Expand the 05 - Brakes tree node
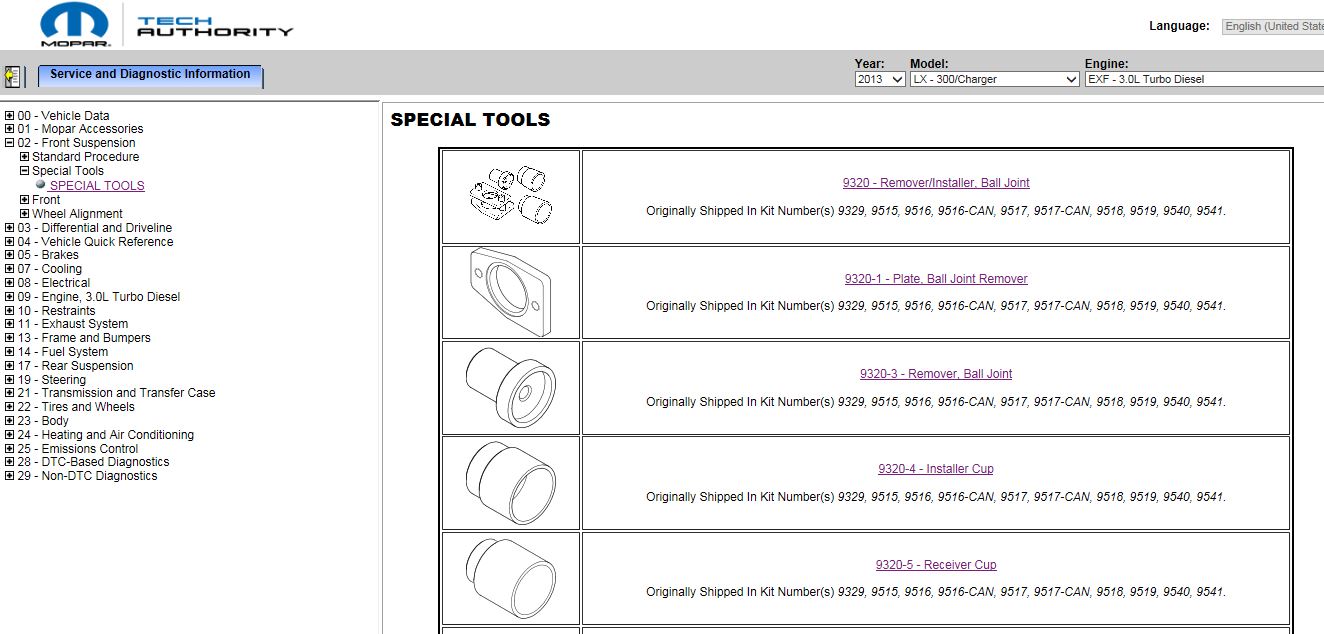 [10, 255]
